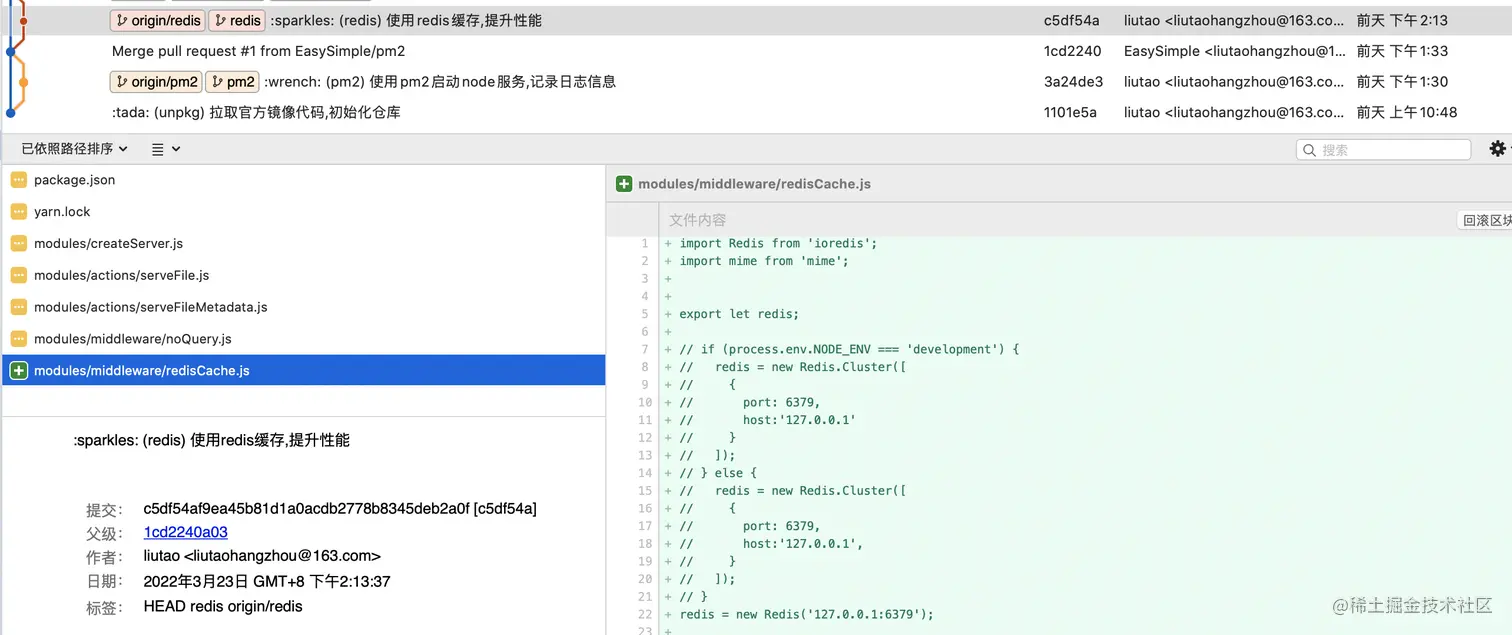Click added status icon of redisCache.js row
The width and height of the screenshot is (1512, 635).
pyautogui.click(x=18, y=371)
